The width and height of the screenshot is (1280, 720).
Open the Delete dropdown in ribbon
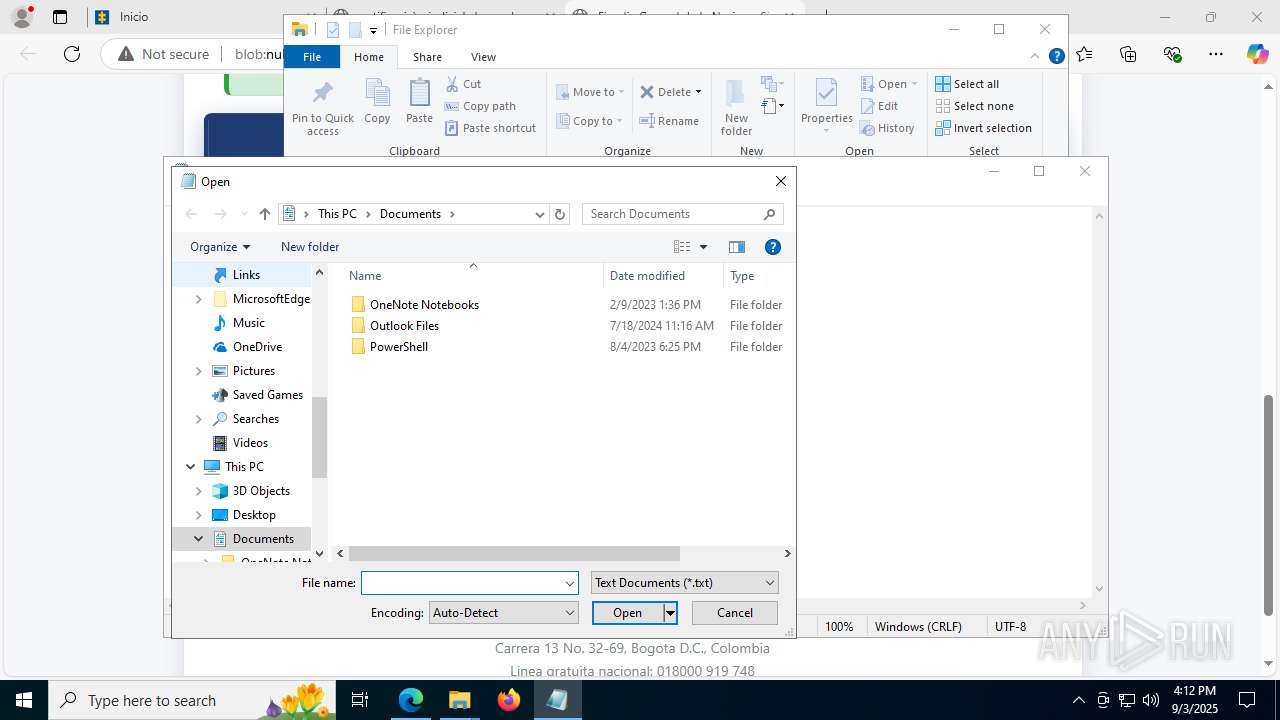(x=698, y=92)
